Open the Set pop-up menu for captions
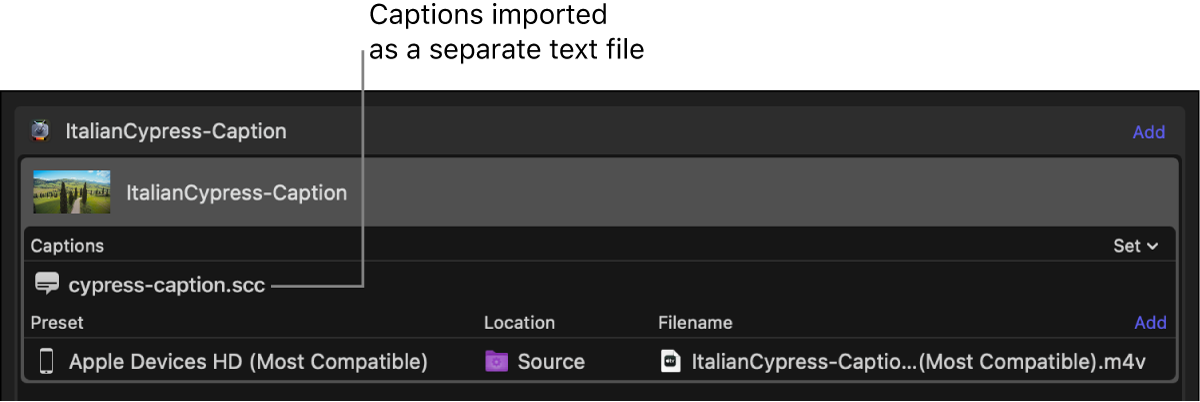1200x402 pixels. pyautogui.click(x=1135, y=246)
